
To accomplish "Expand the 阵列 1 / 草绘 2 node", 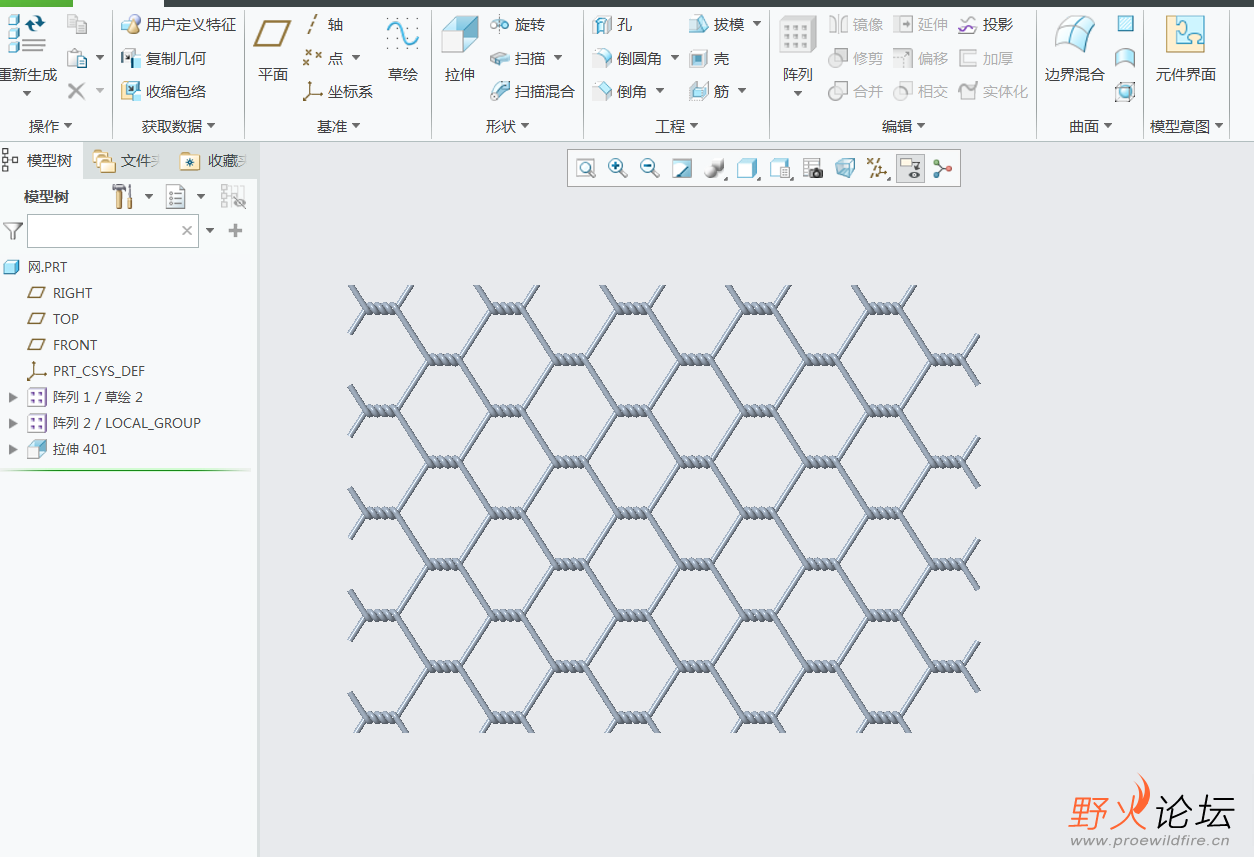I will [13, 397].
